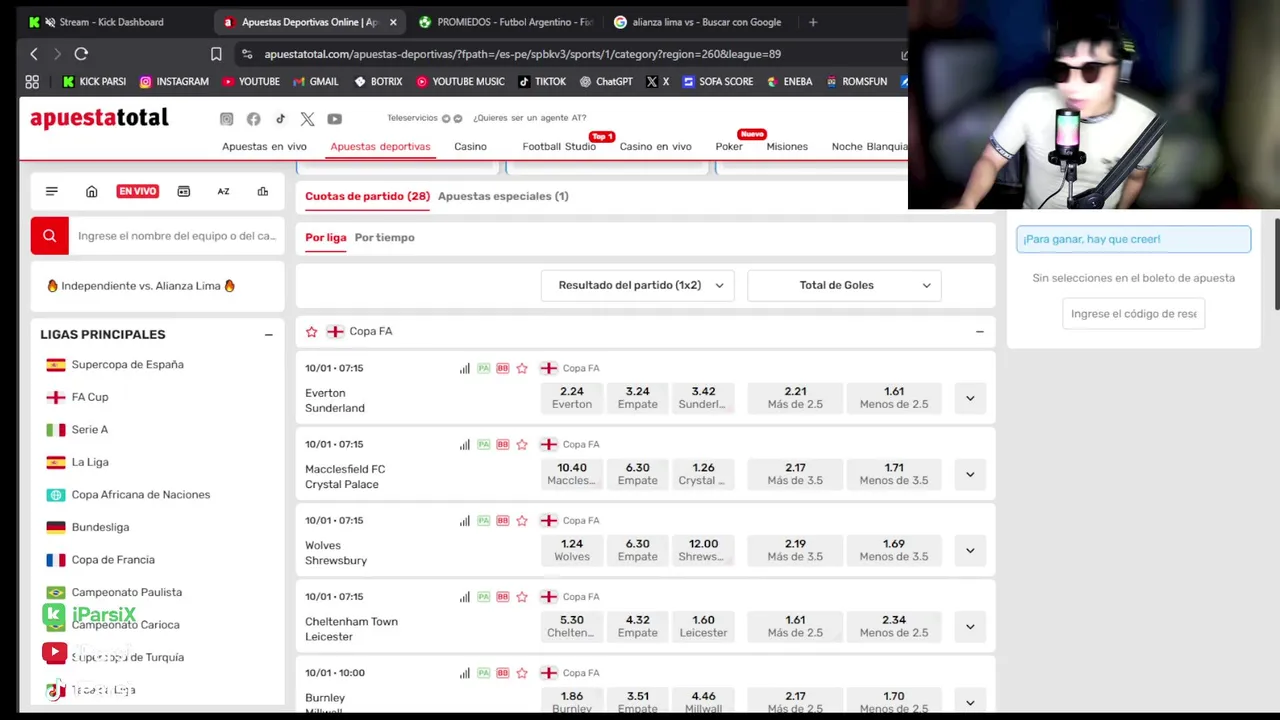1280x720 pixels.
Task: Open the Poker menu item
Action: [729, 146]
